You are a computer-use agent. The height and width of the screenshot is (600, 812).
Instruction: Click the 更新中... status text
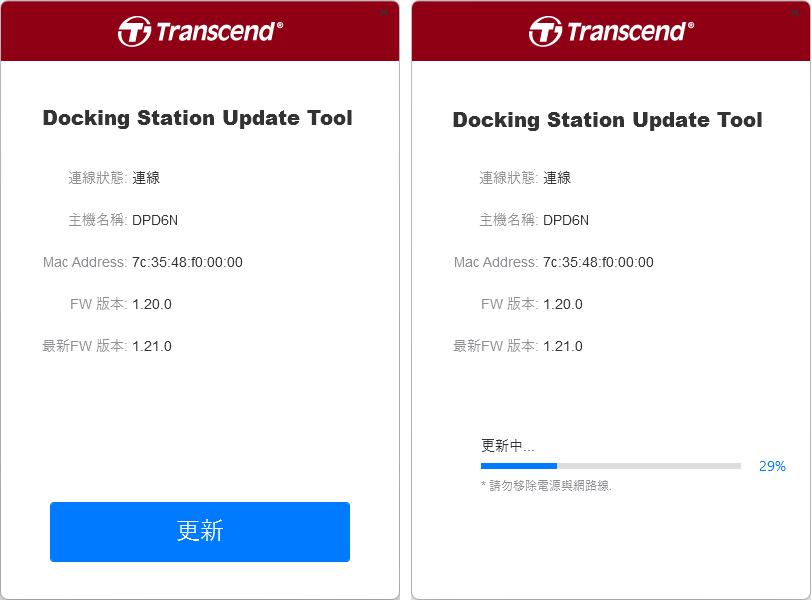point(508,445)
